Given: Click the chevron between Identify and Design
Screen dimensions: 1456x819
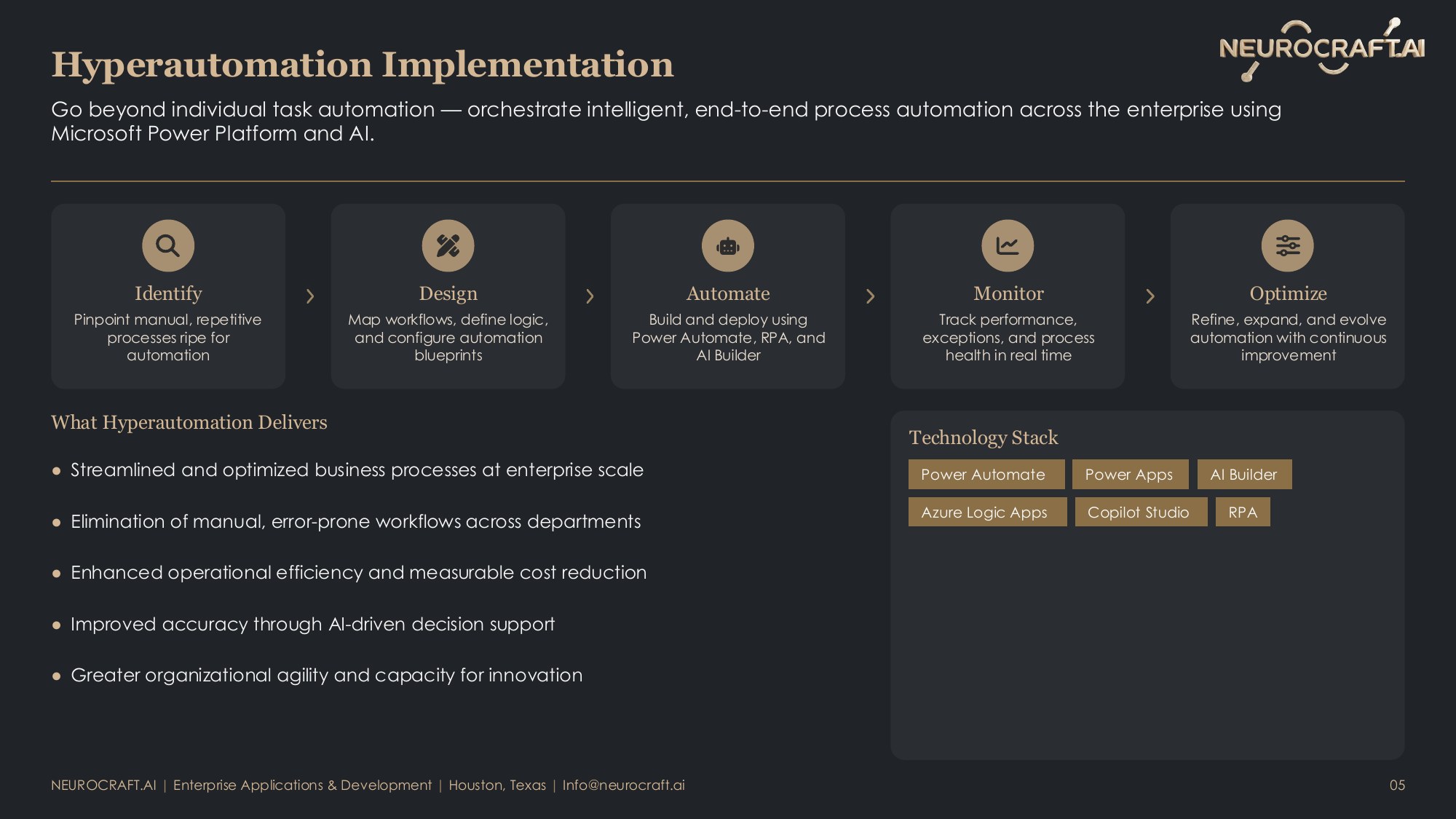Looking at the screenshot, I should tap(310, 296).
